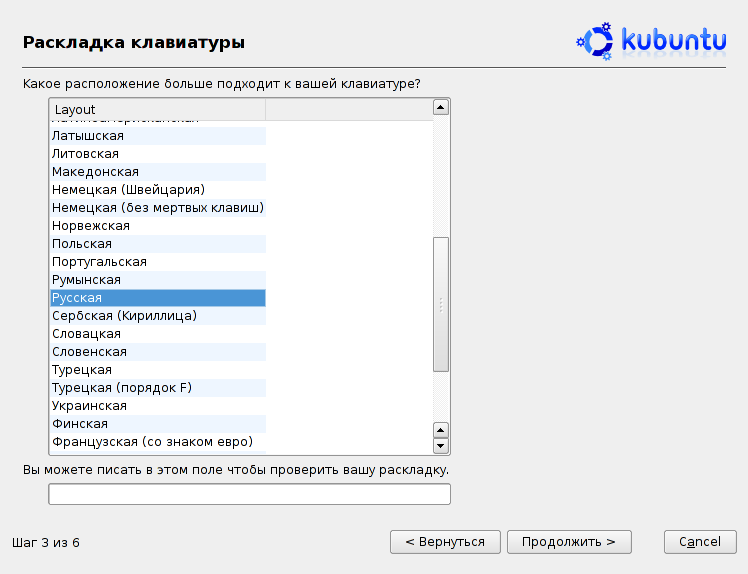Select the Норвежская keyboard layout
The image size is (748, 574).
click(x=158, y=226)
